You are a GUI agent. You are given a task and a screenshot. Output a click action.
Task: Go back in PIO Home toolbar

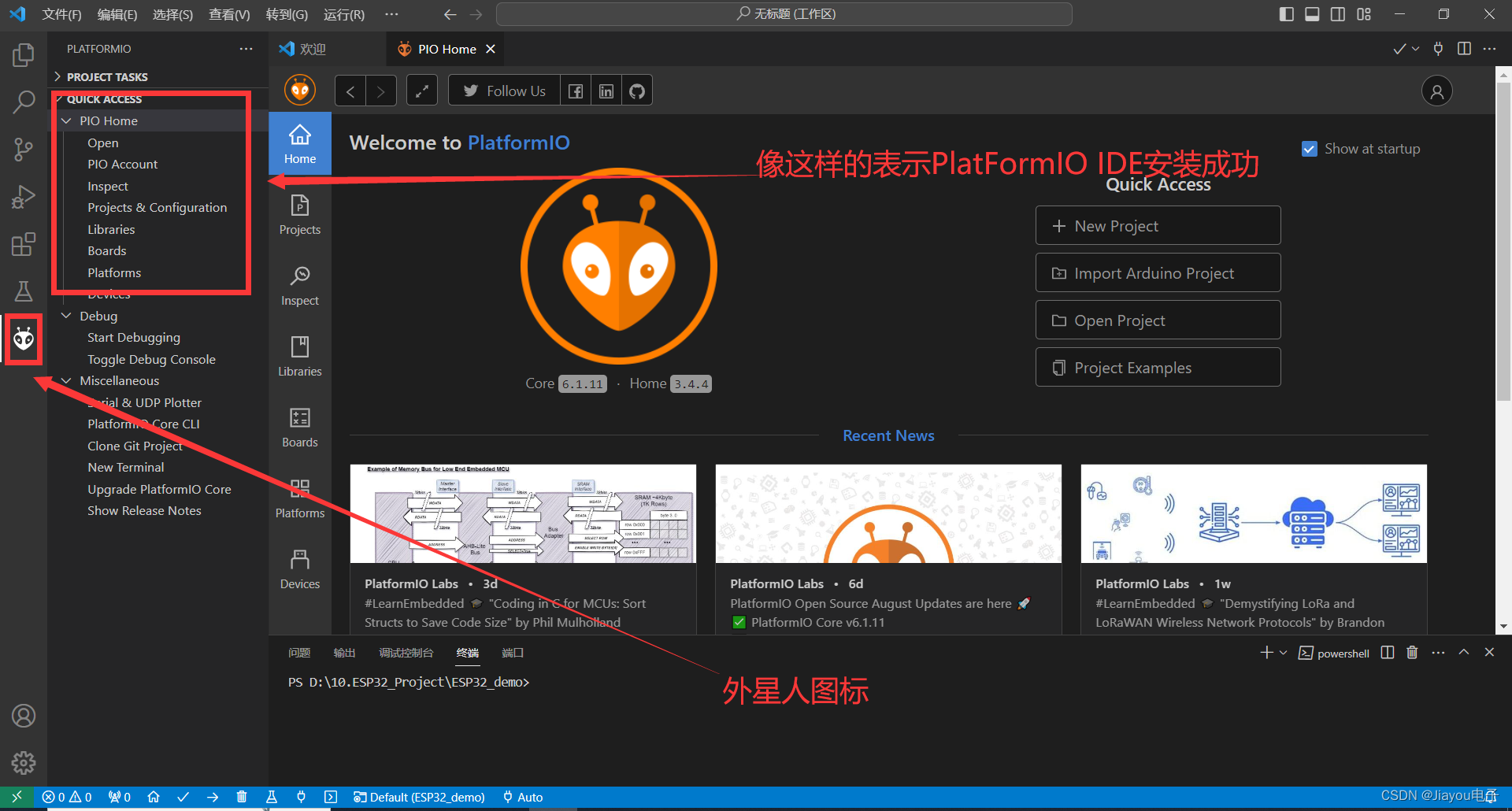point(350,91)
